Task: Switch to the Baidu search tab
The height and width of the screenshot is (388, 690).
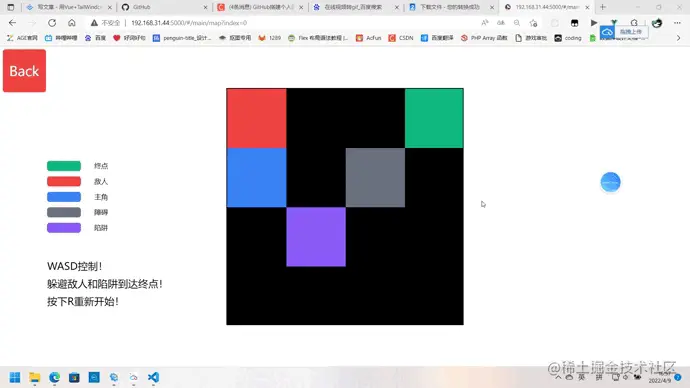Action: point(356,7)
